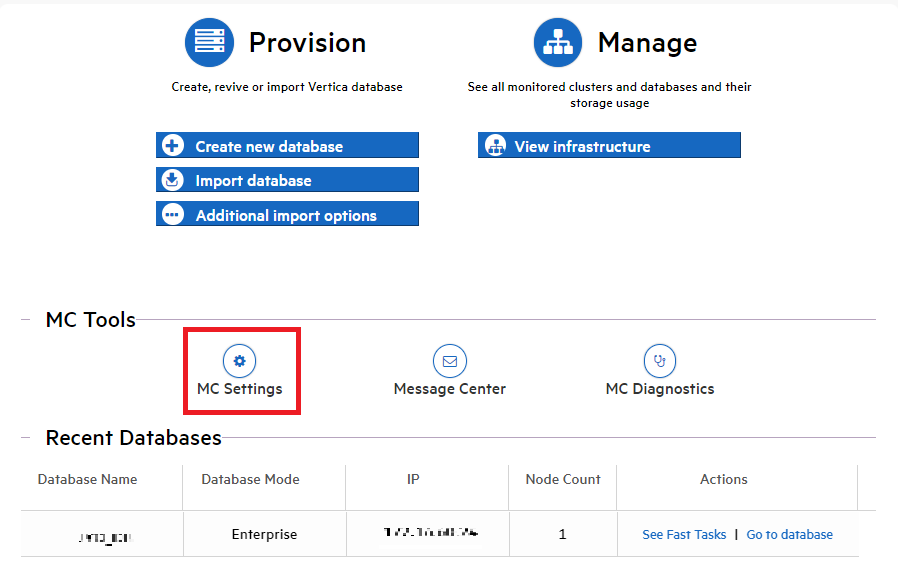
Task: Click the blurred database name in the row
Action: coord(103,537)
